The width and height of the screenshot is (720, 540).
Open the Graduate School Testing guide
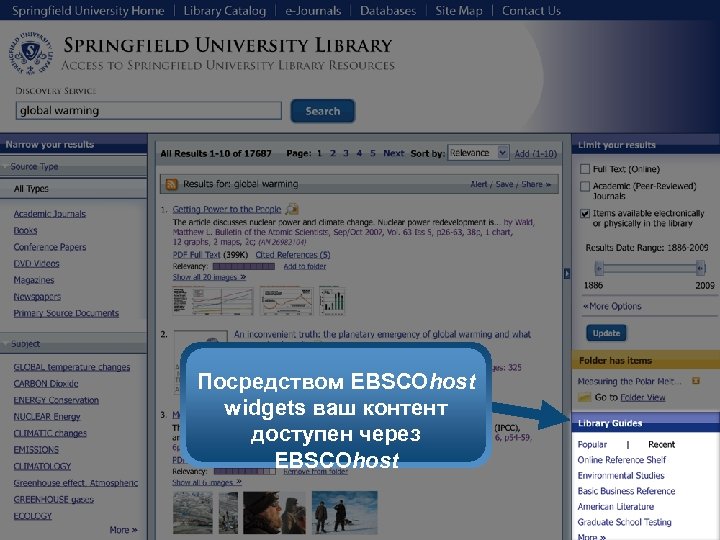pyautogui.click(x=624, y=523)
